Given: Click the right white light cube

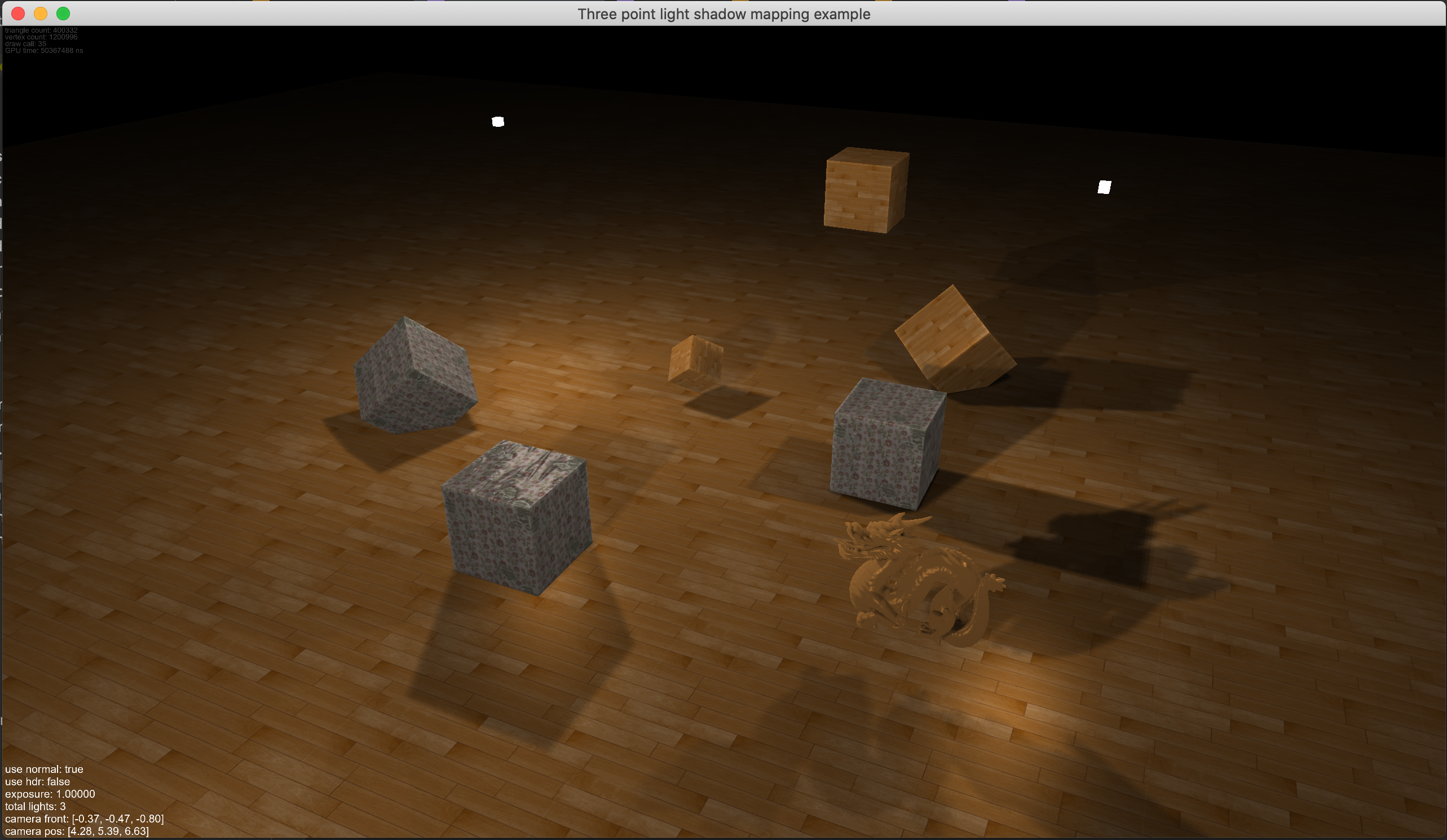Looking at the screenshot, I should pyautogui.click(x=1104, y=187).
